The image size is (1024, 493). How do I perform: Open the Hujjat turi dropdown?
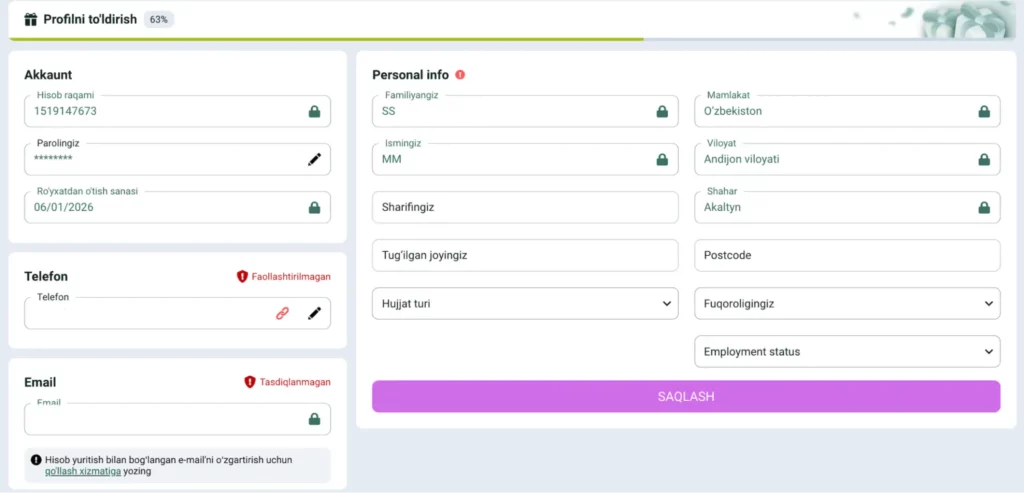[x=525, y=303]
